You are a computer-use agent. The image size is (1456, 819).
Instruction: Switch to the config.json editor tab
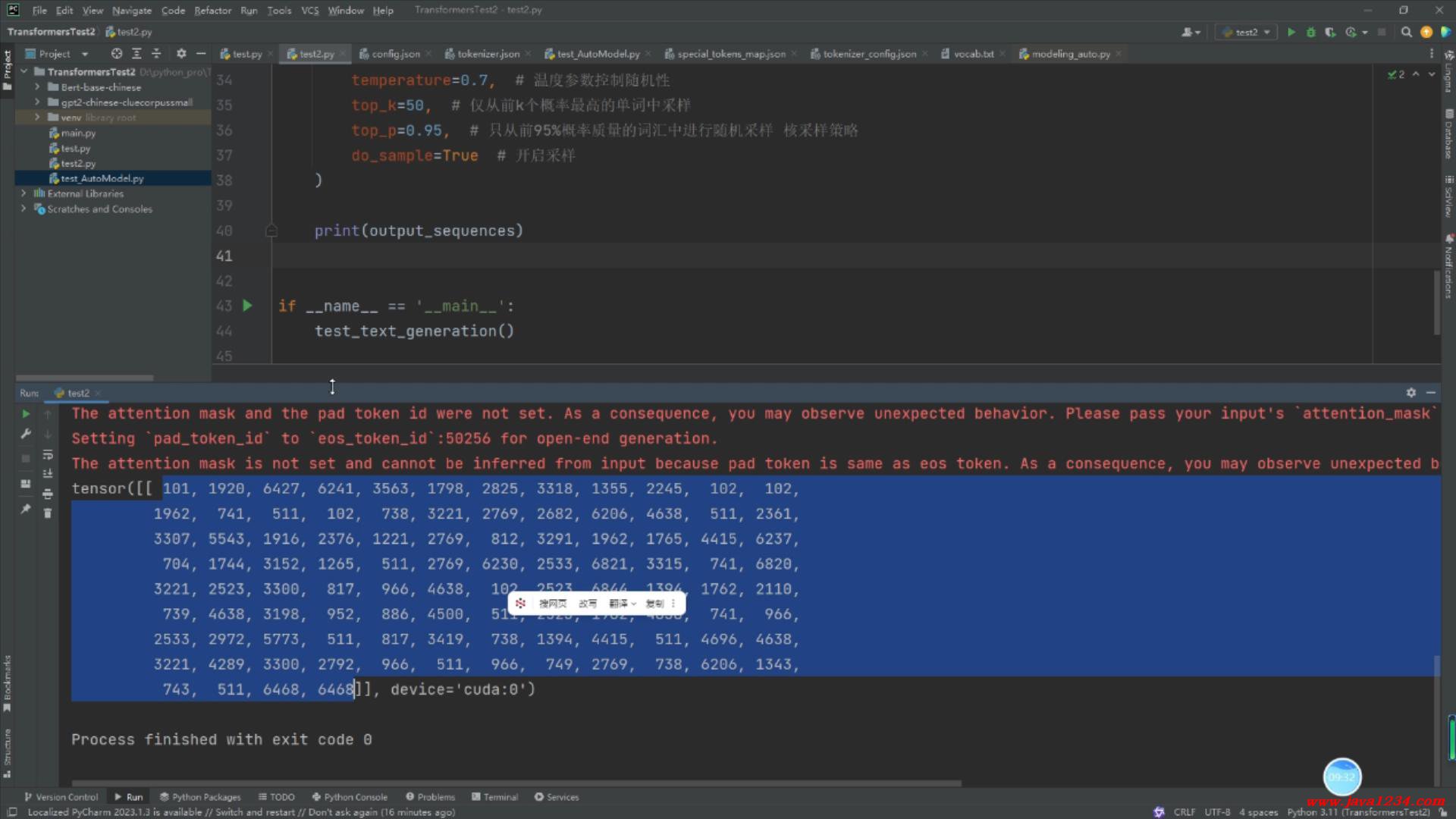(x=395, y=54)
